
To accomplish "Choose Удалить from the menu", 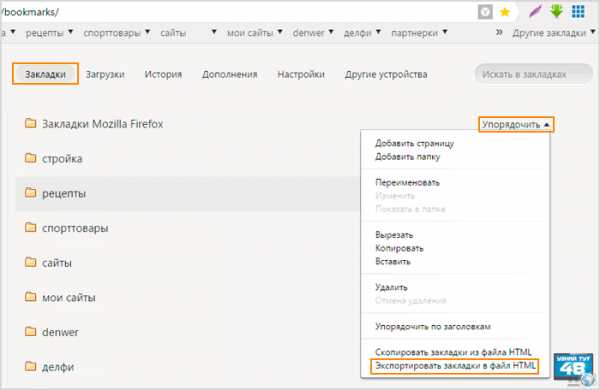I will point(391,287).
